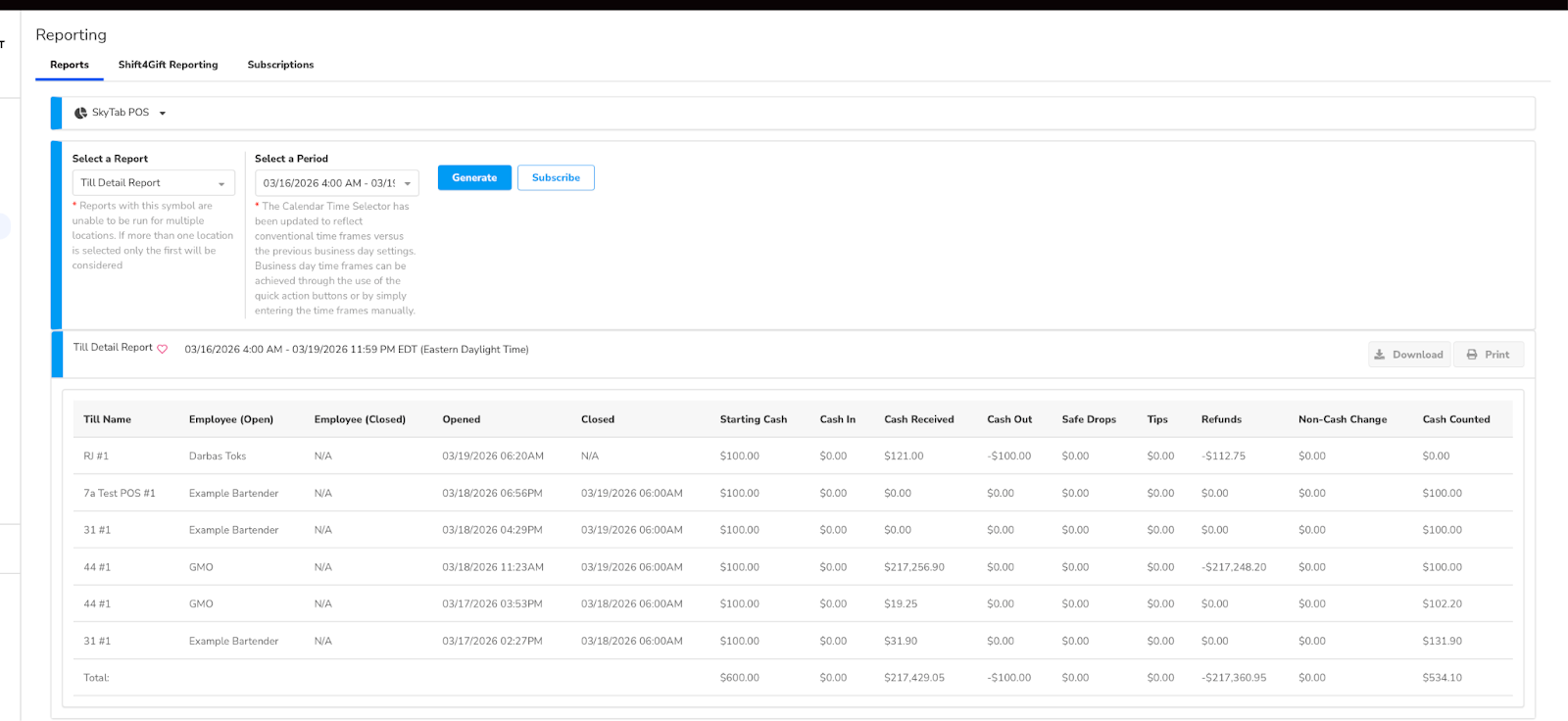Sort by the Opened column header

coord(461,419)
